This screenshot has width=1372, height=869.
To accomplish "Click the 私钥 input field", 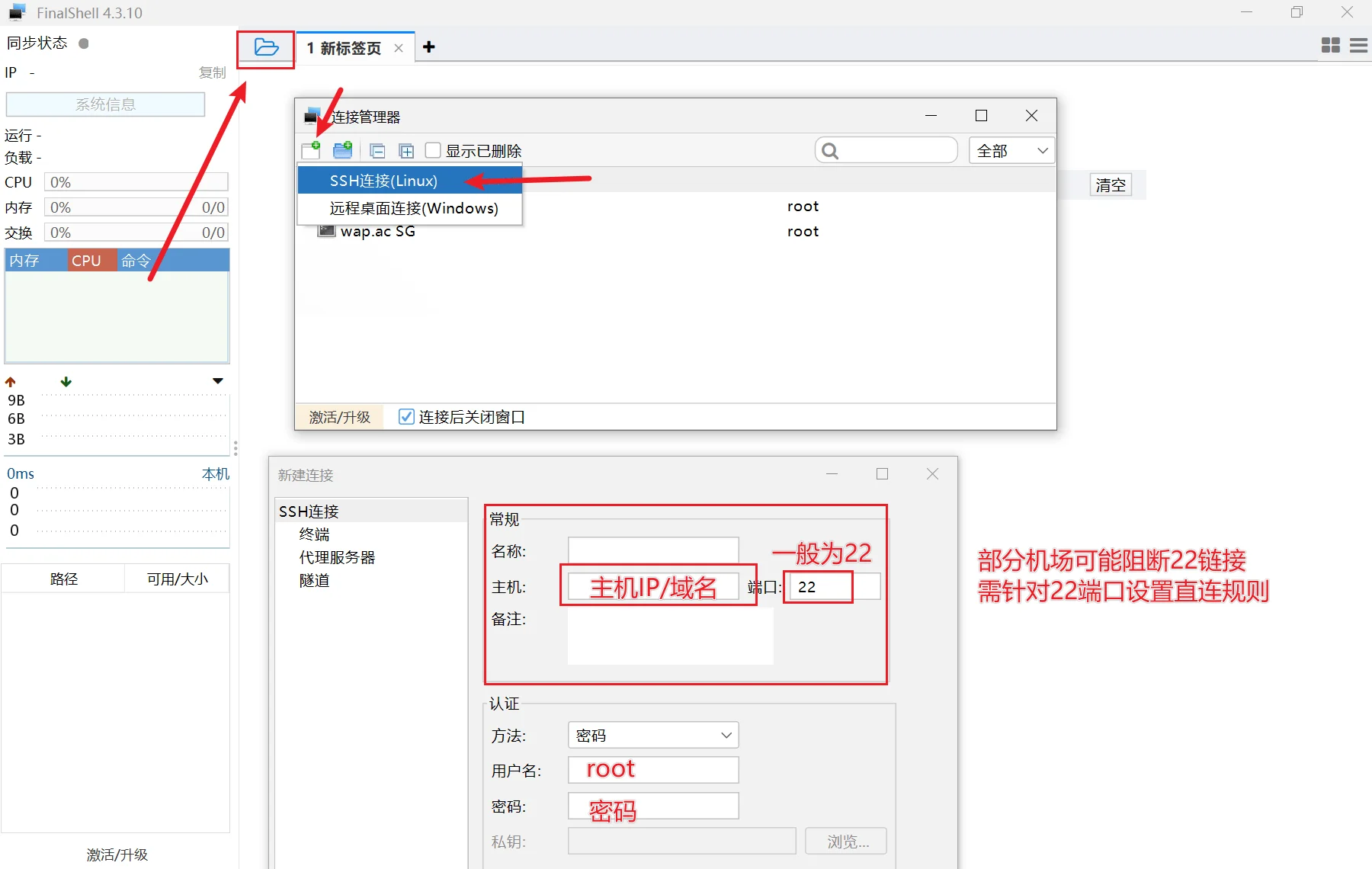I will coord(682,842).
